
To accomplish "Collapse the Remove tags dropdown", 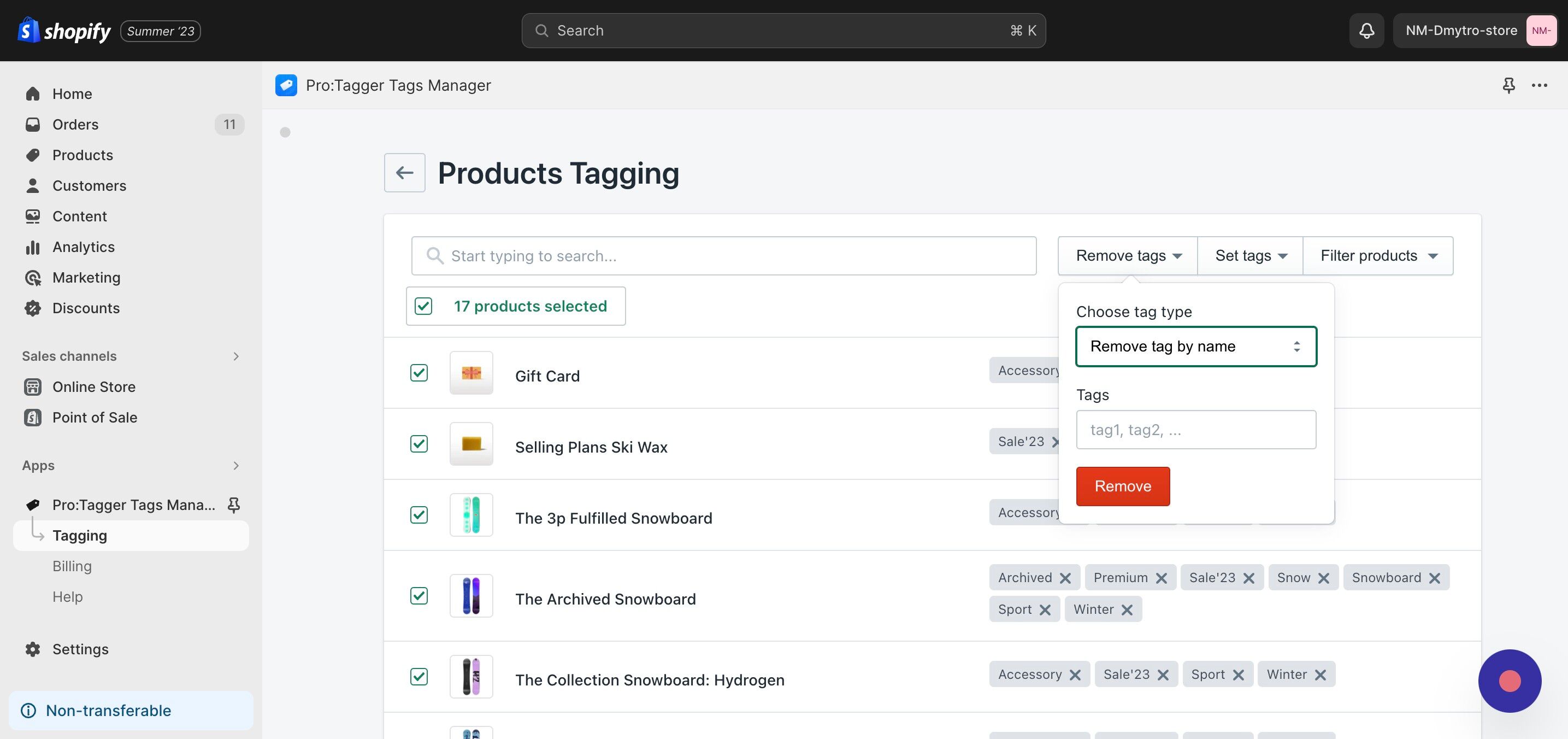I will [x=1128, y=256].
